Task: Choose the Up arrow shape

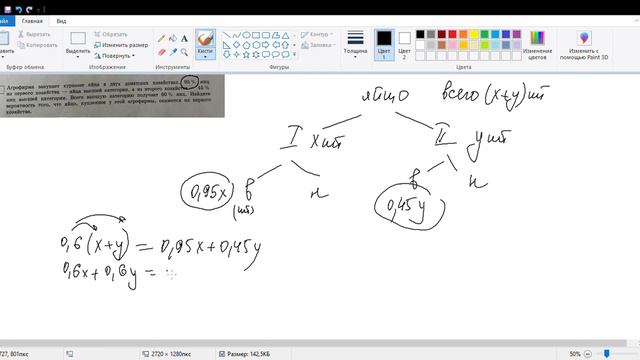Action: (286, 45)
